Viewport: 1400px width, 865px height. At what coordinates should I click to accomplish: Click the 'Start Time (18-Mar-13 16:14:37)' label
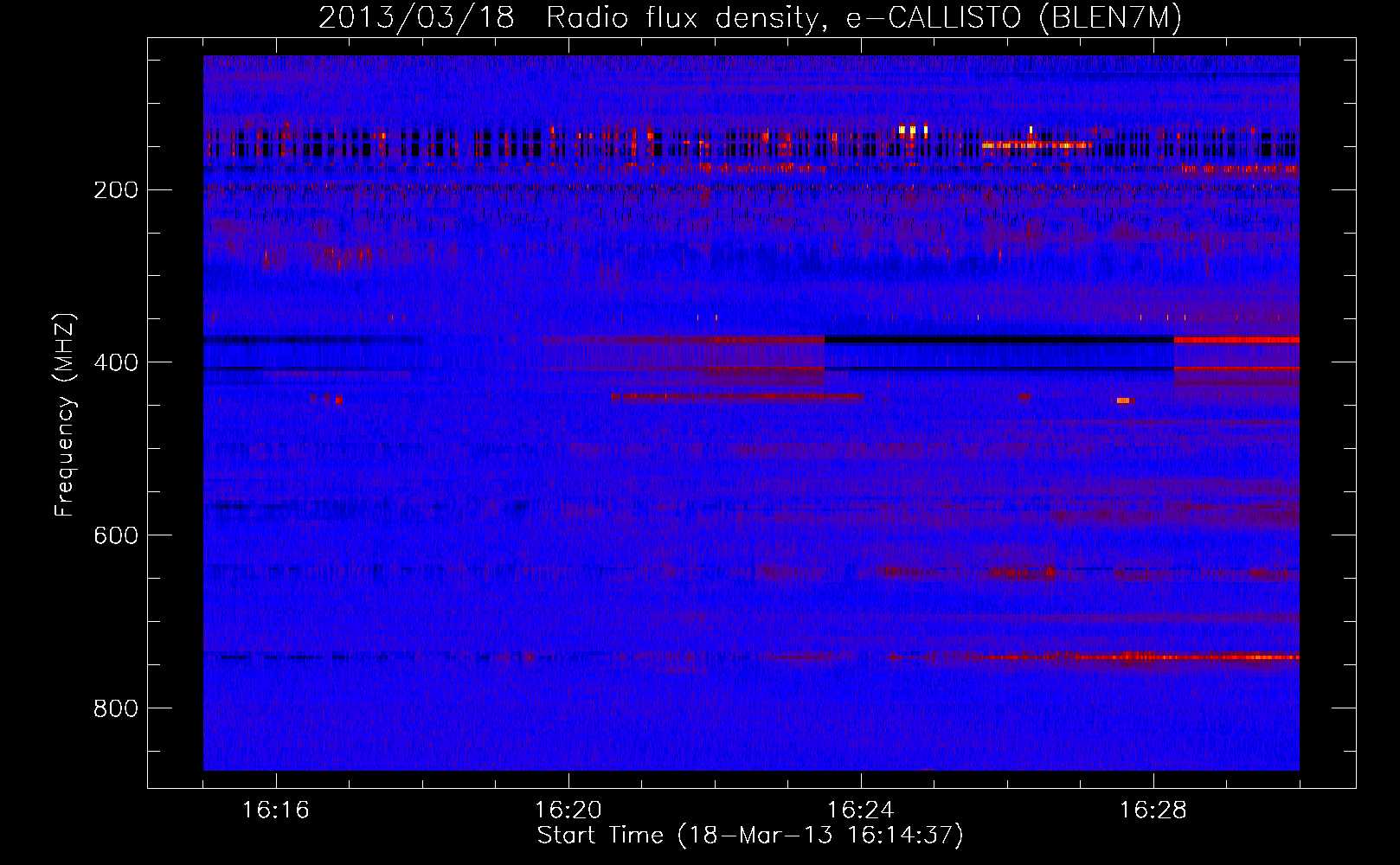pos(750,836)
